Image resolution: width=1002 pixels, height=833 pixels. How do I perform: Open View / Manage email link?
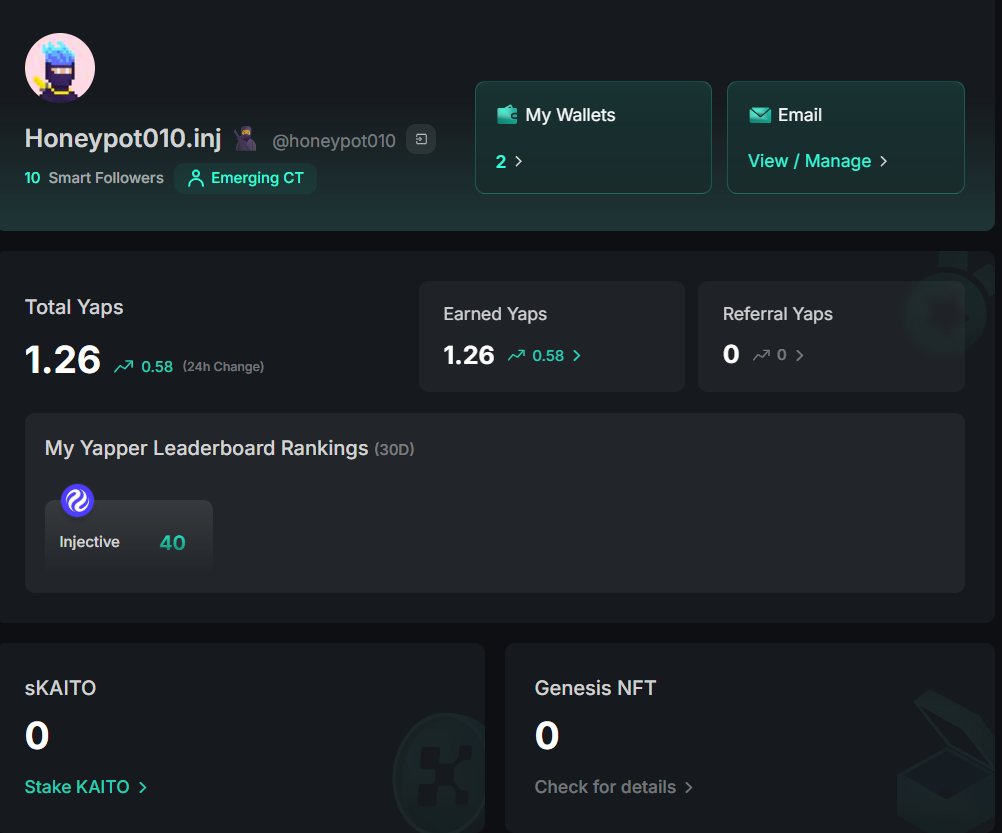tap(817, 161)
